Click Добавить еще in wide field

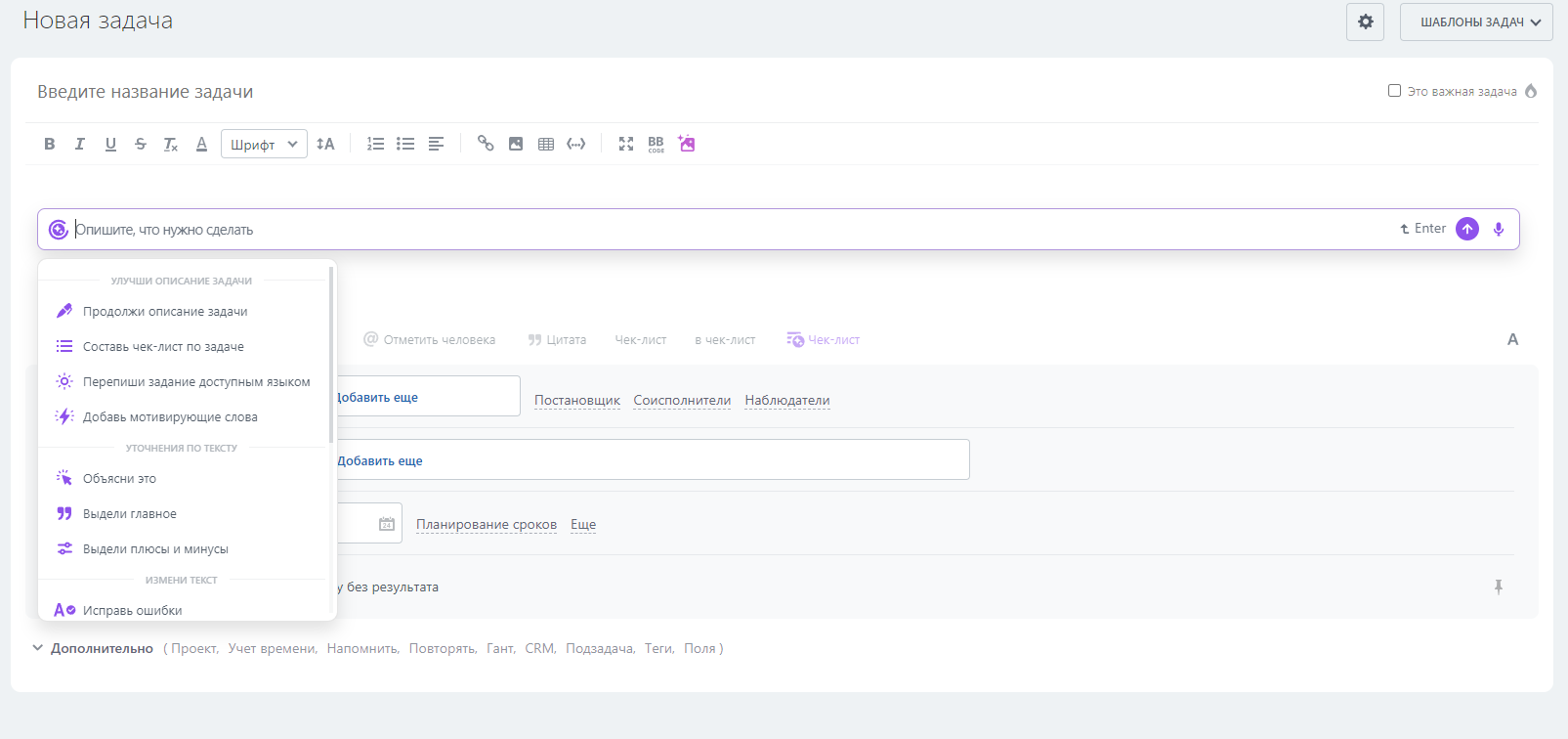(380, 460)
